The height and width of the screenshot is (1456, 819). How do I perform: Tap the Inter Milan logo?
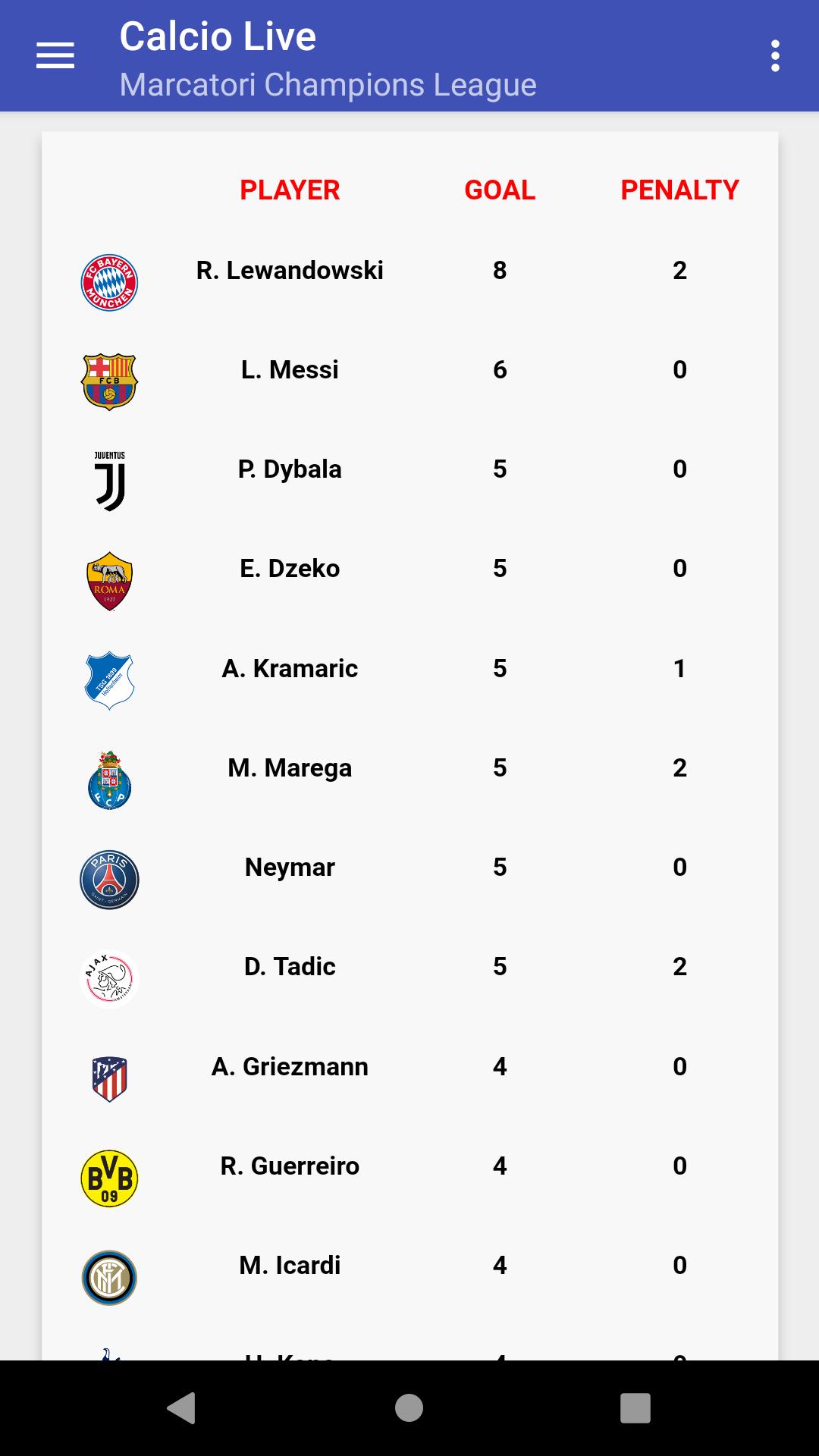click(x=109, y=1278)
